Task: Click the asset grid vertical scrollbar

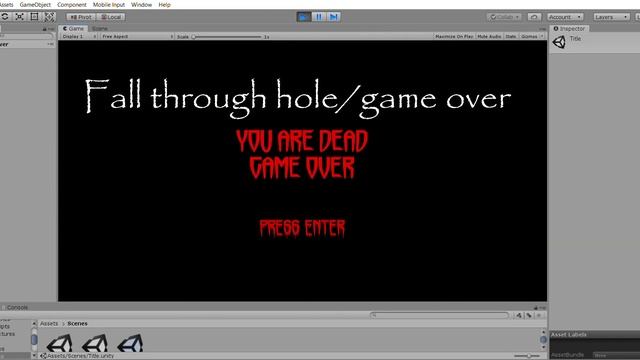Action: tap(543, 340)
